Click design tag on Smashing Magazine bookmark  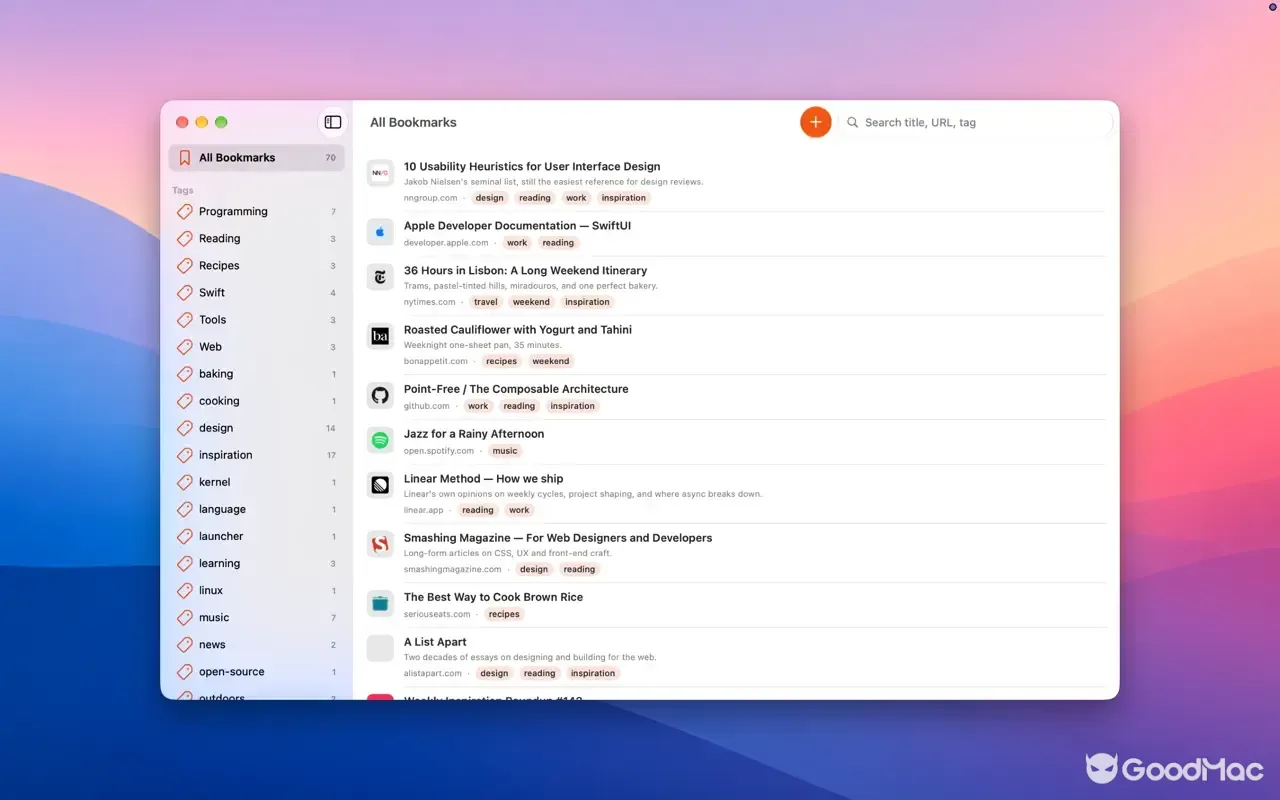click(x=534, y=570)
